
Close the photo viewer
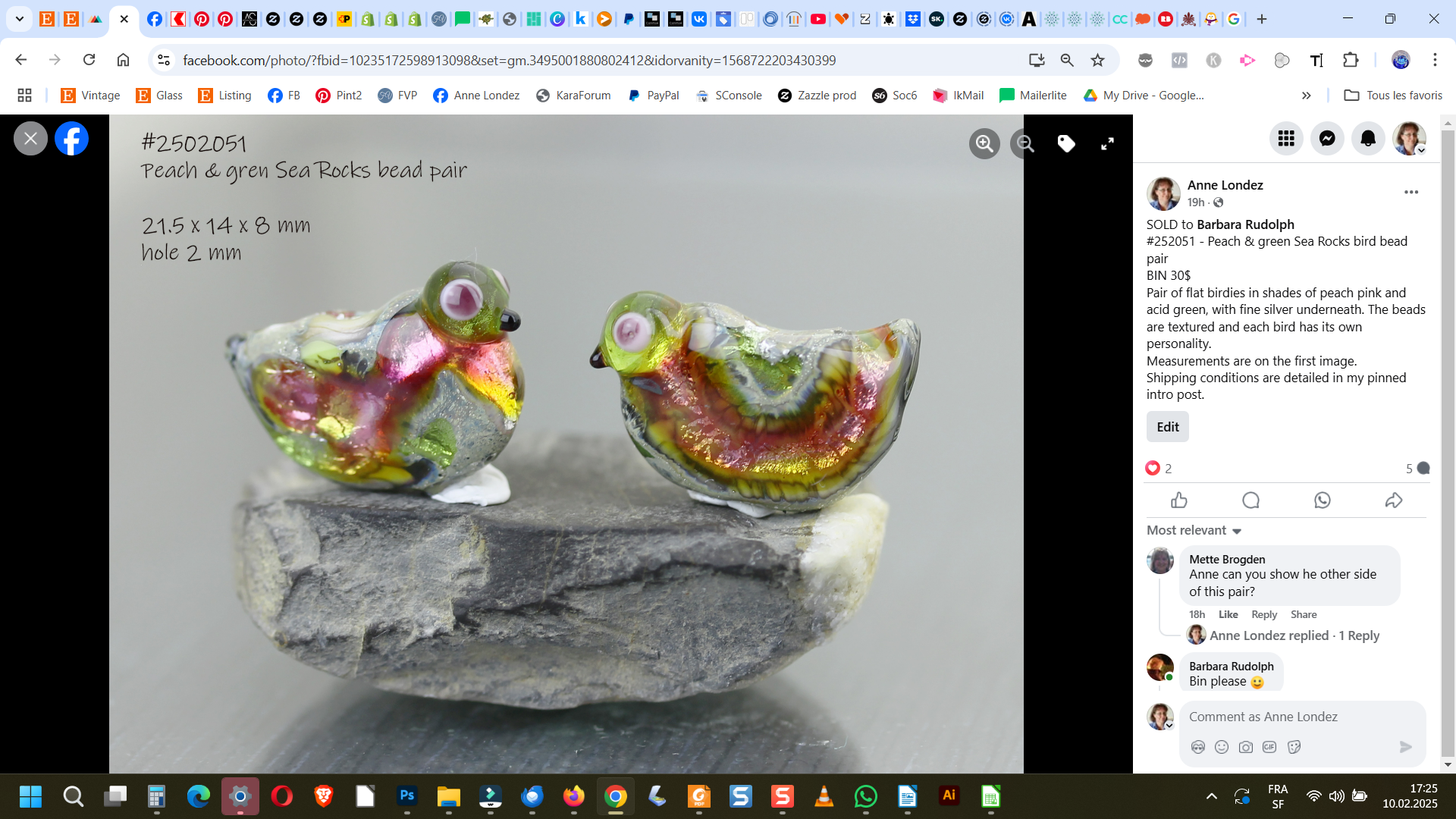30,139
